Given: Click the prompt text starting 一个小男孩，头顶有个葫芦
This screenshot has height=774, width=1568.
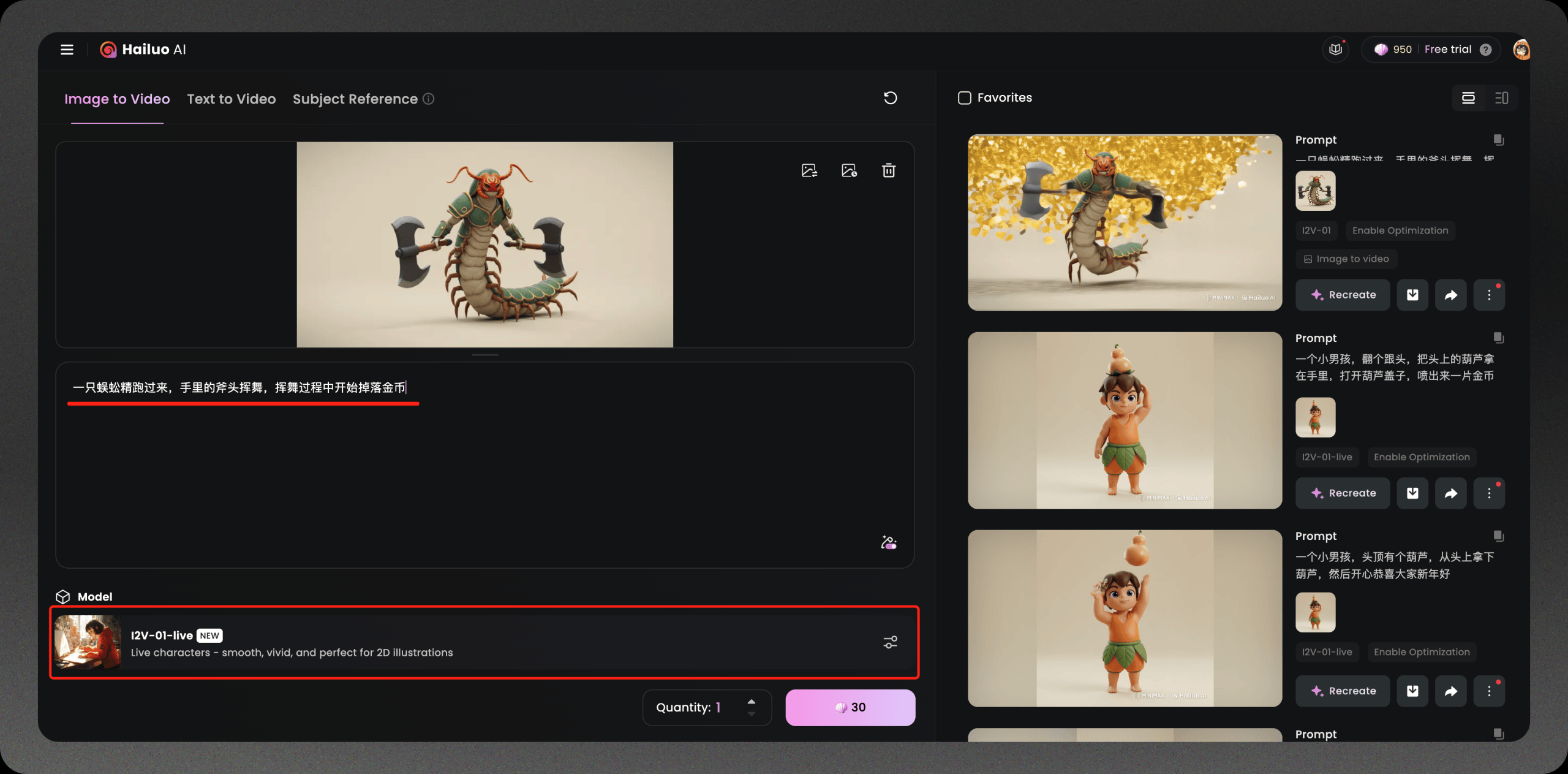Looking at the screenshot, I should tap(1395, 565).
